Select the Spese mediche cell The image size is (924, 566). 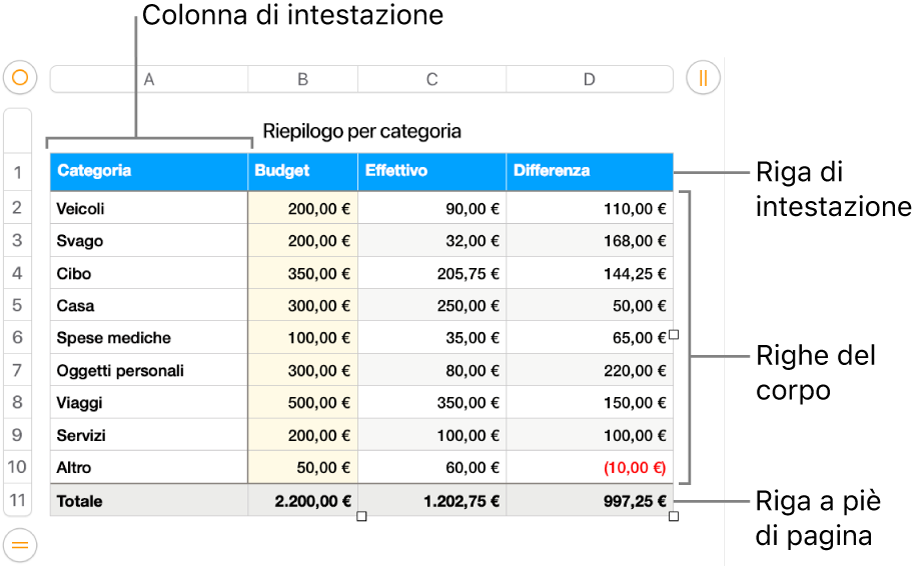pos(149,337)
